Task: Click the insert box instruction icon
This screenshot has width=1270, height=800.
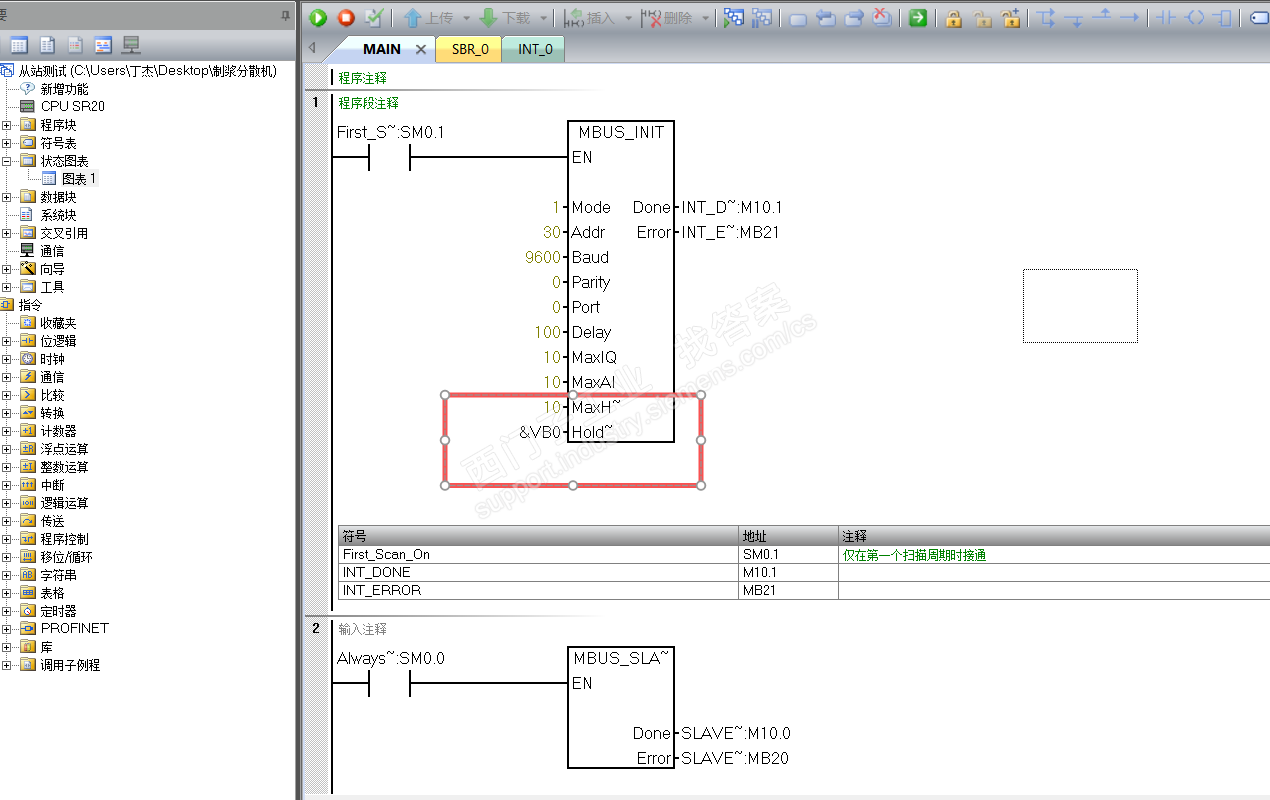Action: (1222, 18)
